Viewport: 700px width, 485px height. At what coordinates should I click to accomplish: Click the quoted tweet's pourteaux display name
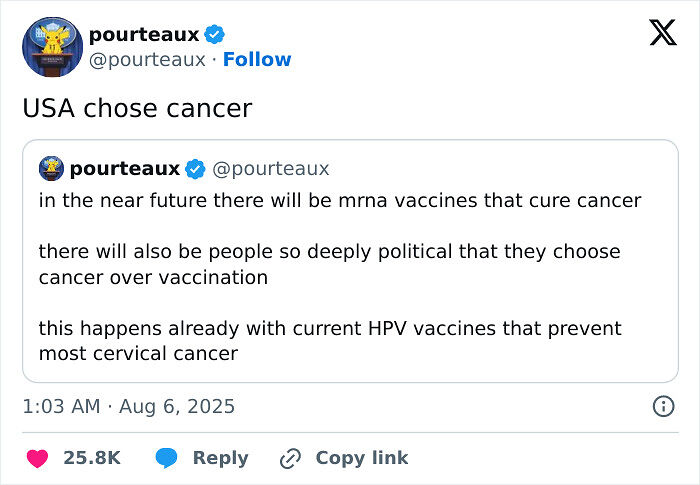(x=125, y=168)
